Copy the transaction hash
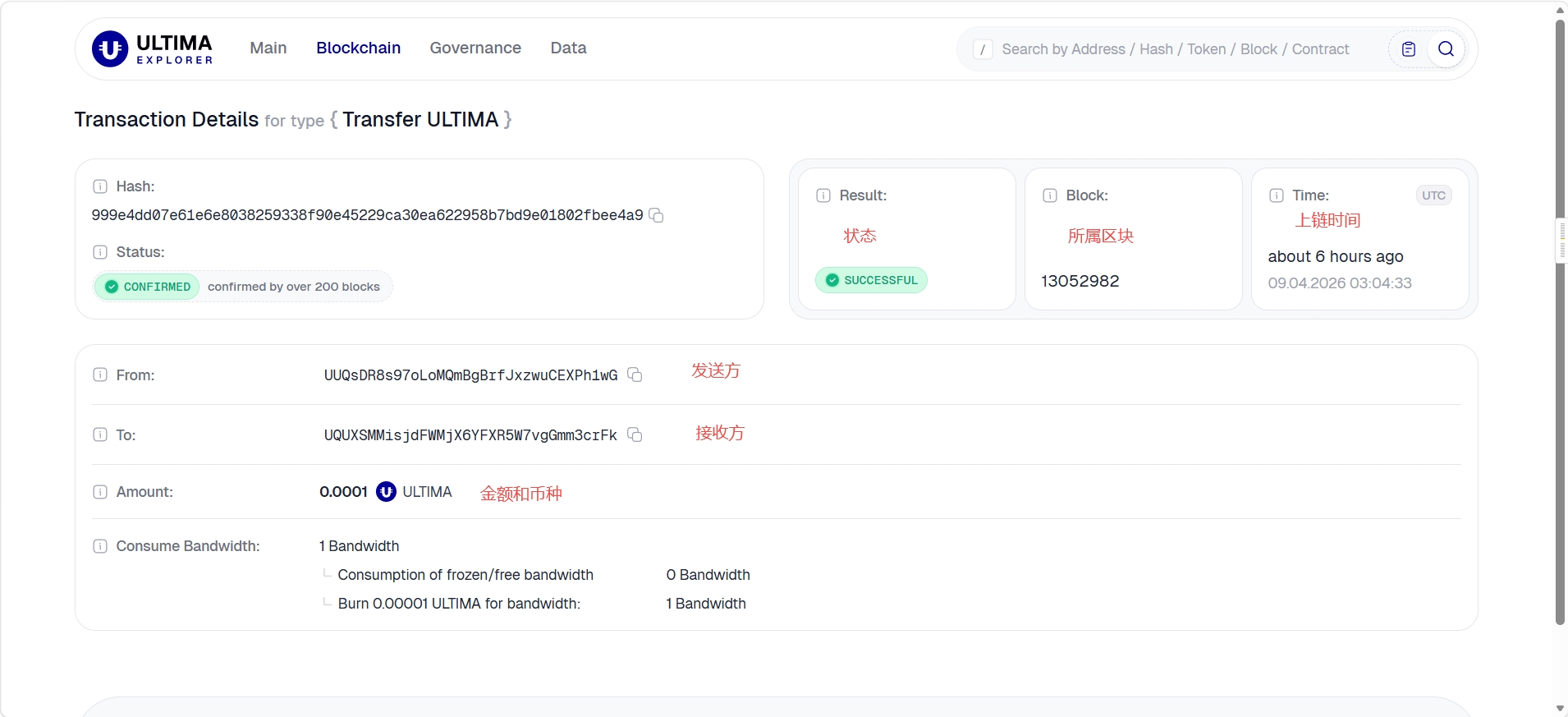Screen dimensions: 1568x717 click(657, 215)
